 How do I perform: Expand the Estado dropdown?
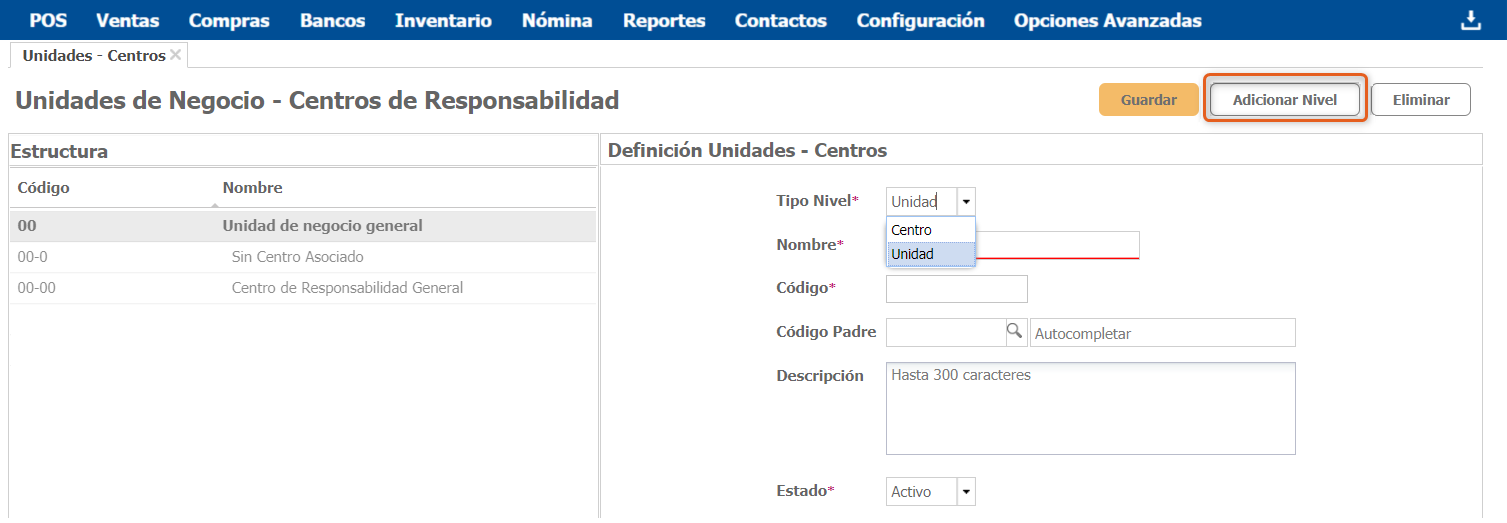point(966,492)
